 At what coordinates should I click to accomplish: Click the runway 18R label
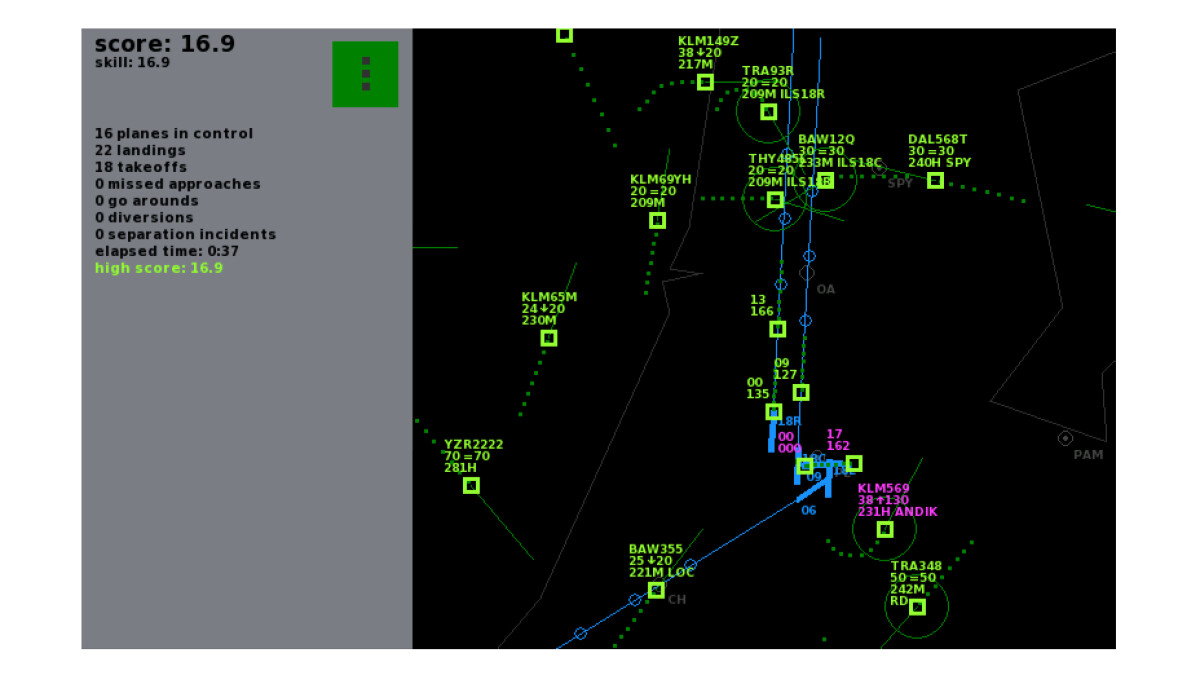pyautogui.click(x=788, y=422)
